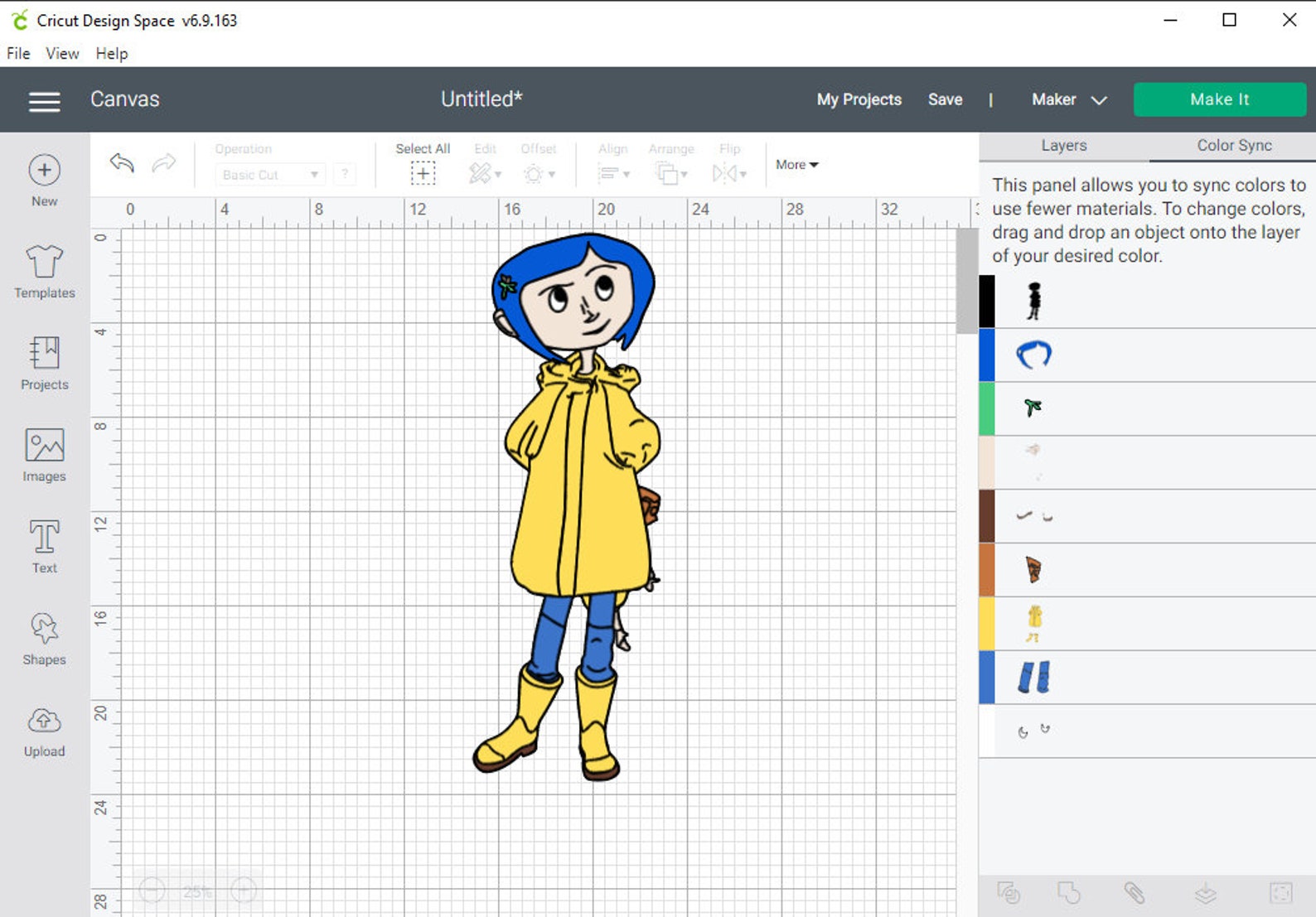Viewport: 1316px width, 917px height.
Task: Click the operation help question mark
Action: pyautogui.click(x=345, y=175)
